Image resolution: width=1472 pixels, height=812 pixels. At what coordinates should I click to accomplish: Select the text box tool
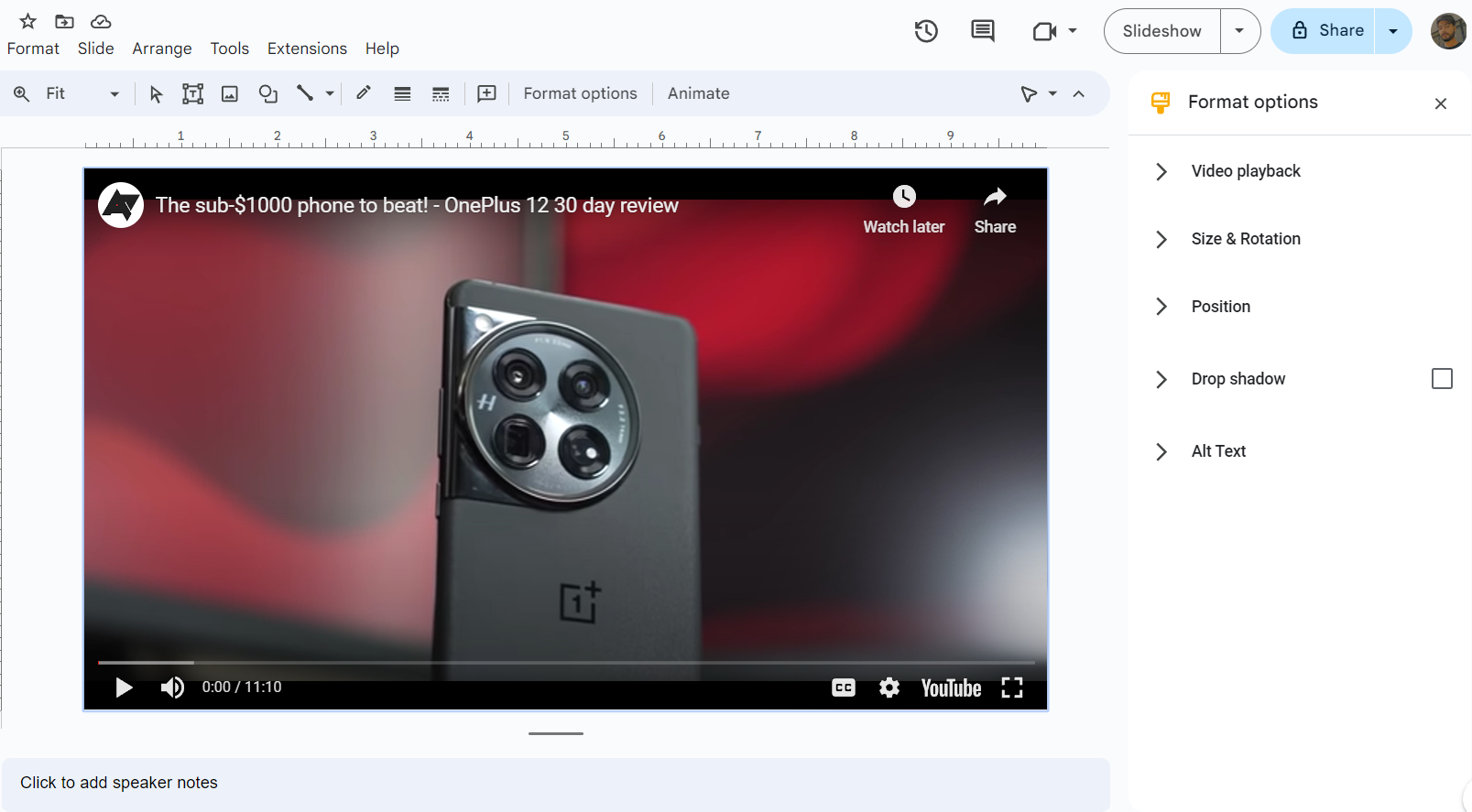[192, 93]
